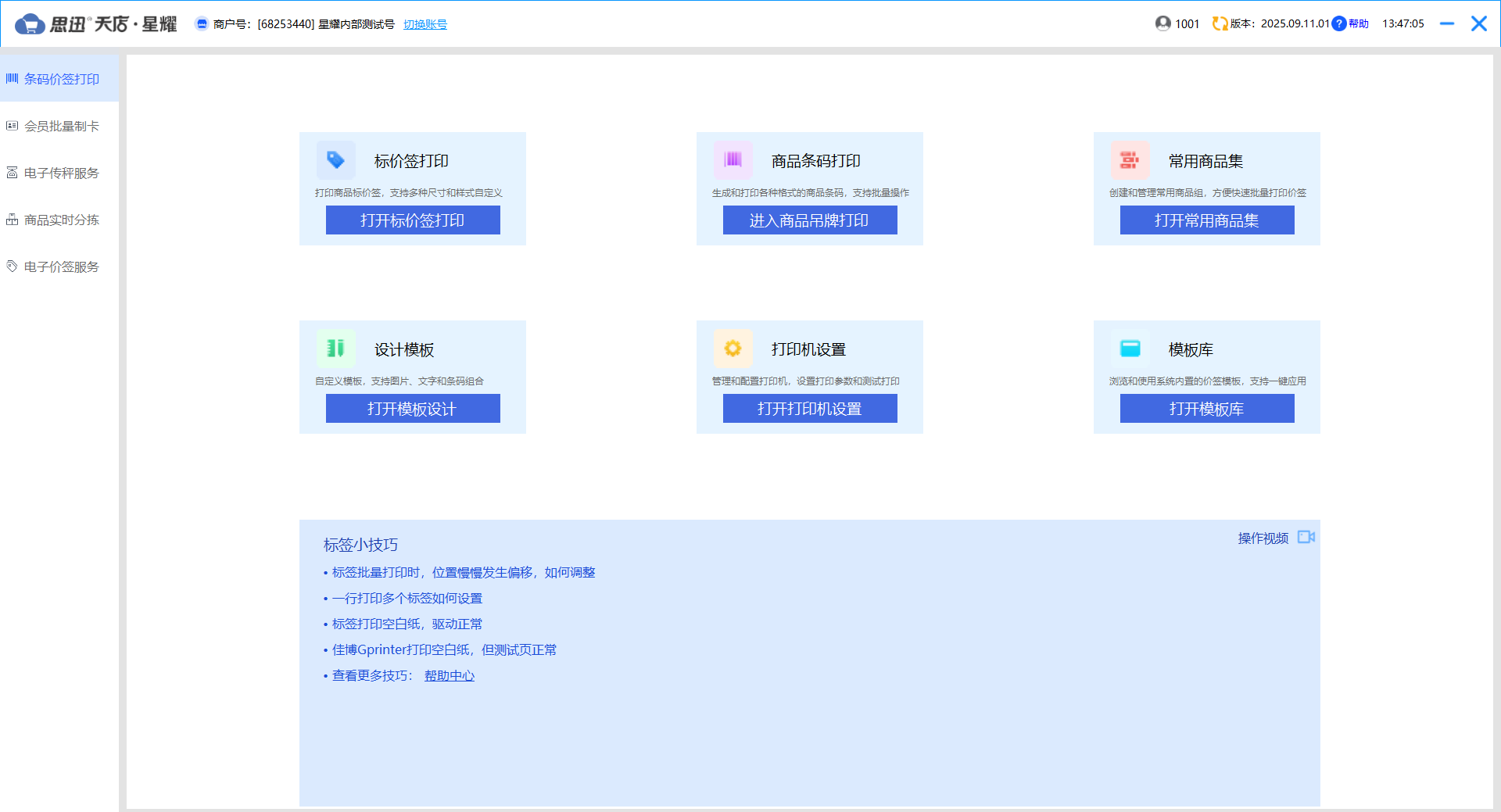Click the green 设计模板 icon

[x=335, y=349]
